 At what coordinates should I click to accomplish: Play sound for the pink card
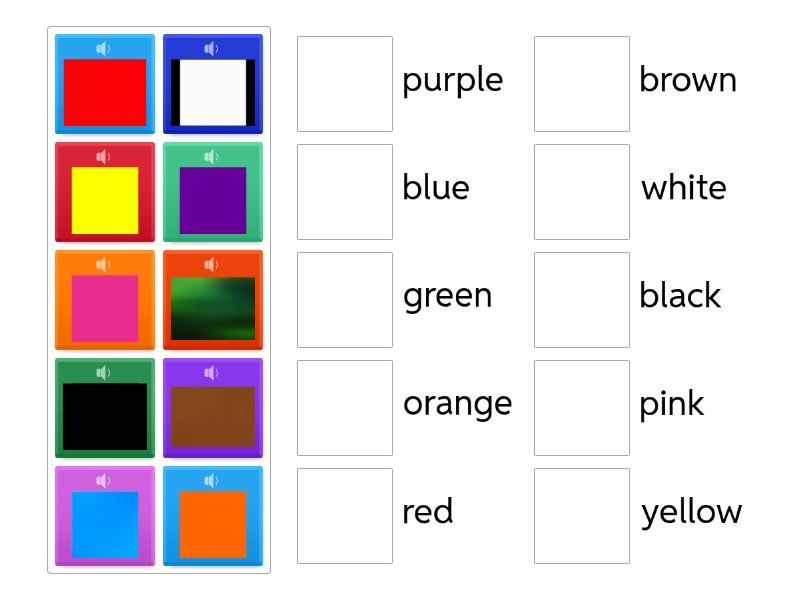(104, 264)
